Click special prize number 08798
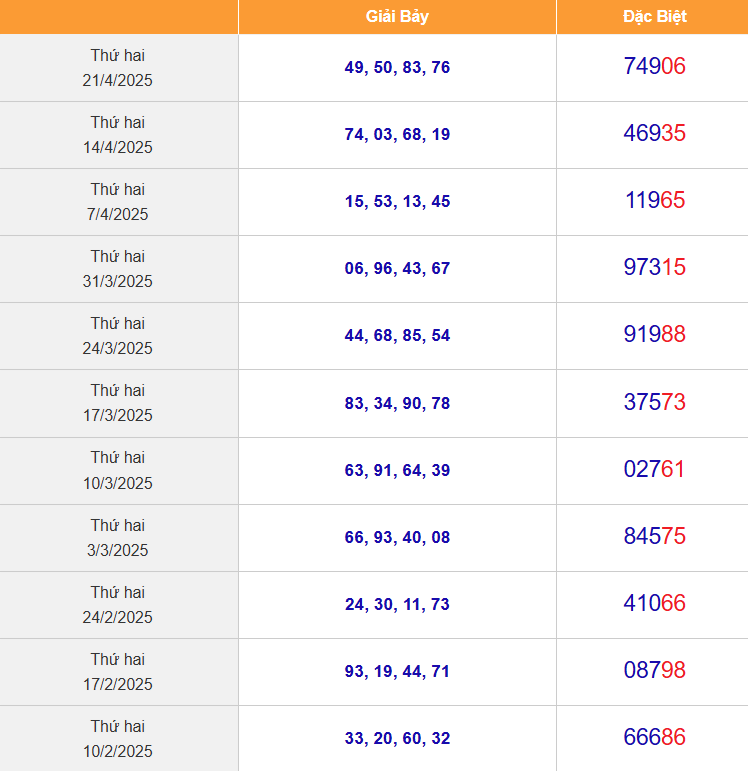Viewport: 748px width, 771px height. [654, 671]
